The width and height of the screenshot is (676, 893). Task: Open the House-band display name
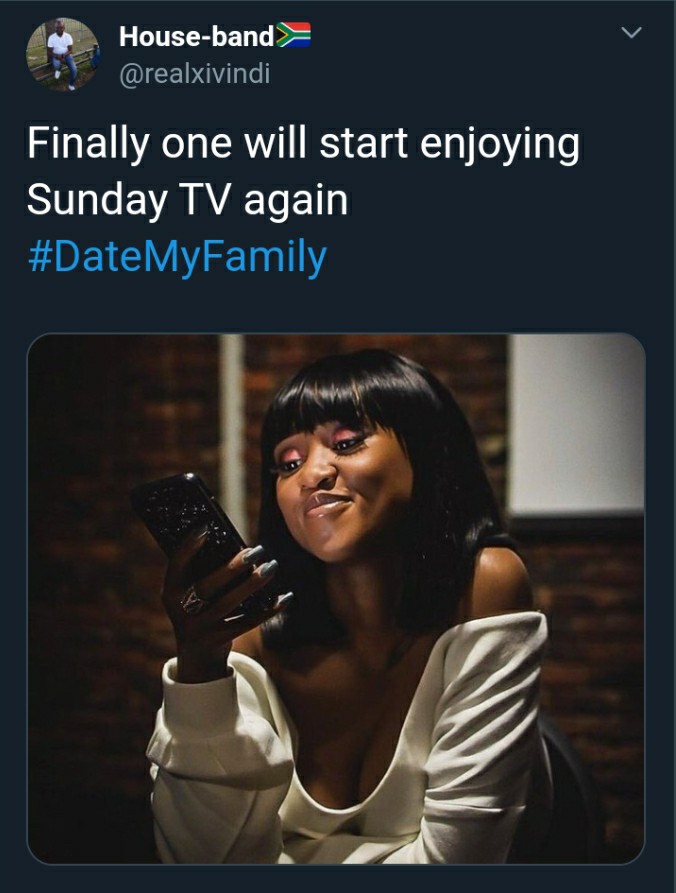coord(196,36)
